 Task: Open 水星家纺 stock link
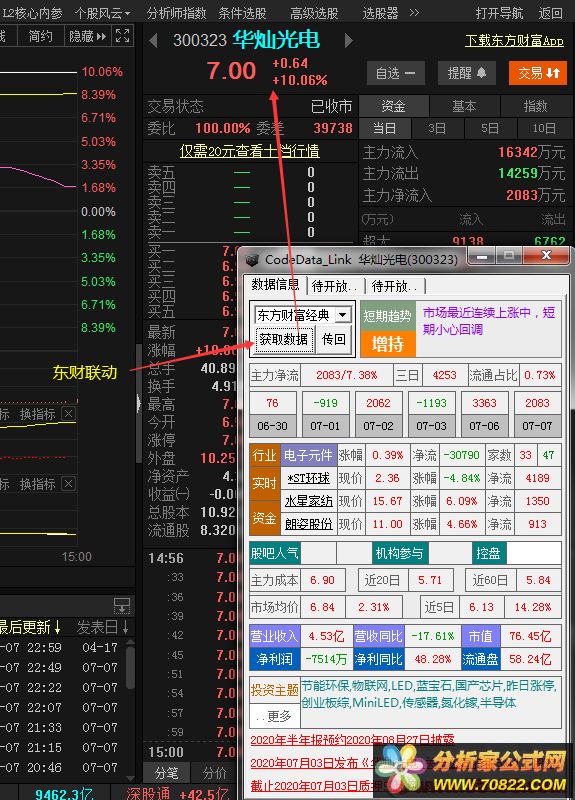308,501
